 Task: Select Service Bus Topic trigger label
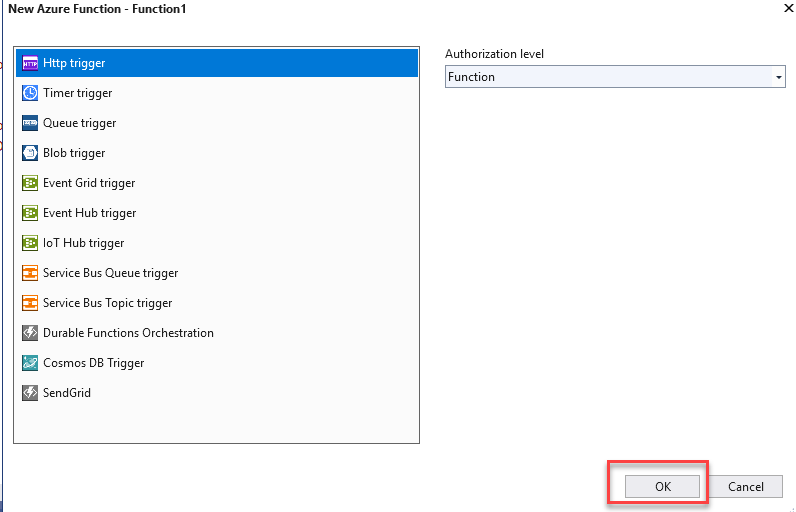click(108, 303)
